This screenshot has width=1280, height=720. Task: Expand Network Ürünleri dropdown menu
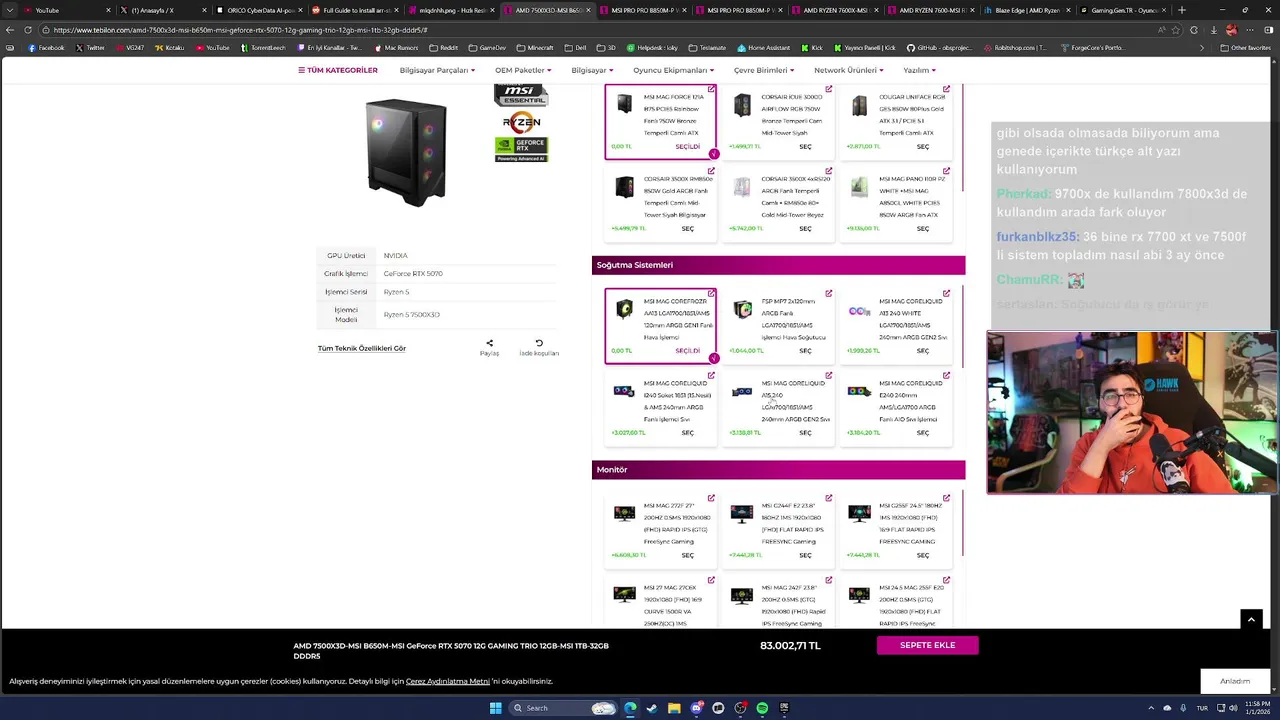pyautogui.click(x=848, y=70)
